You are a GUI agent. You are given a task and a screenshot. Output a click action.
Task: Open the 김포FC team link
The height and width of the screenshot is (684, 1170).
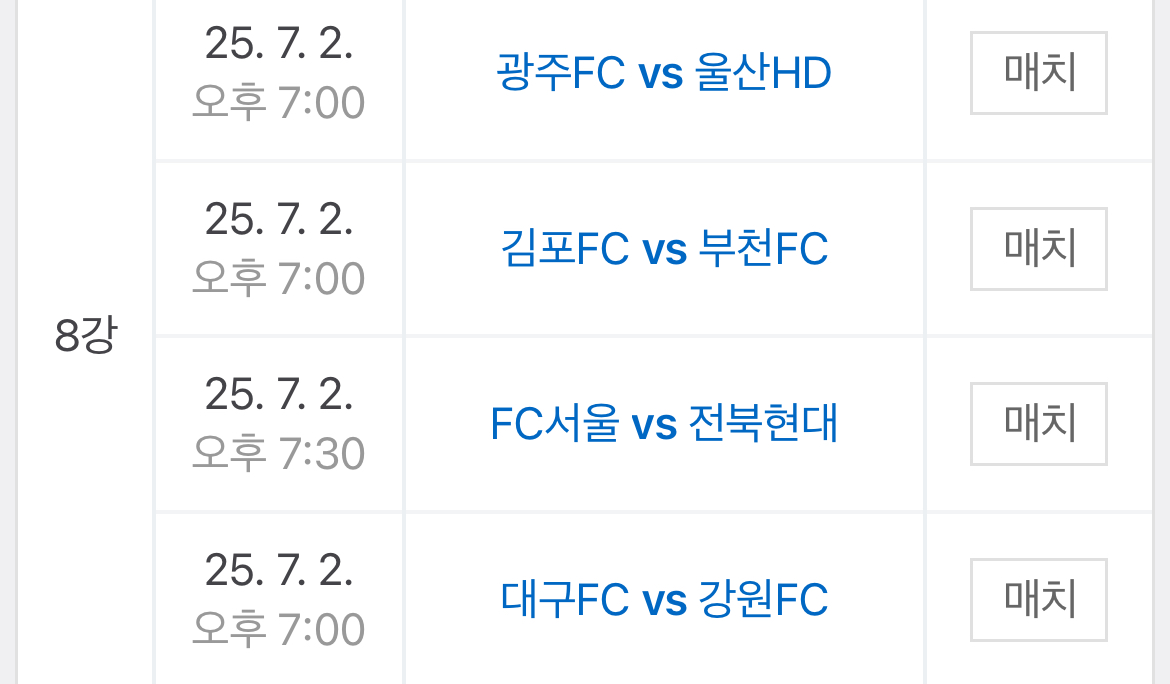pyautogui.click(x=564, y=249)
